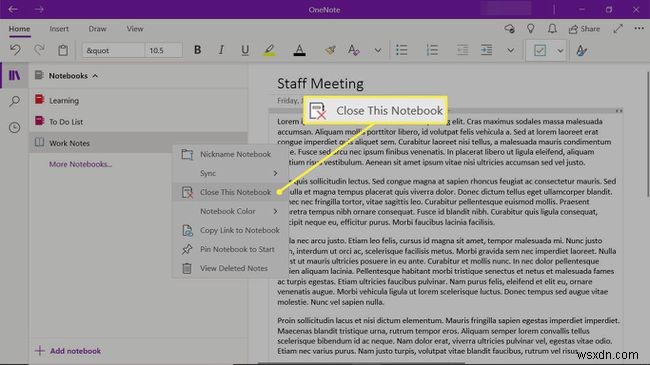Switch to the Insert tab
650x365 pixels.
[x=59, y=29]
